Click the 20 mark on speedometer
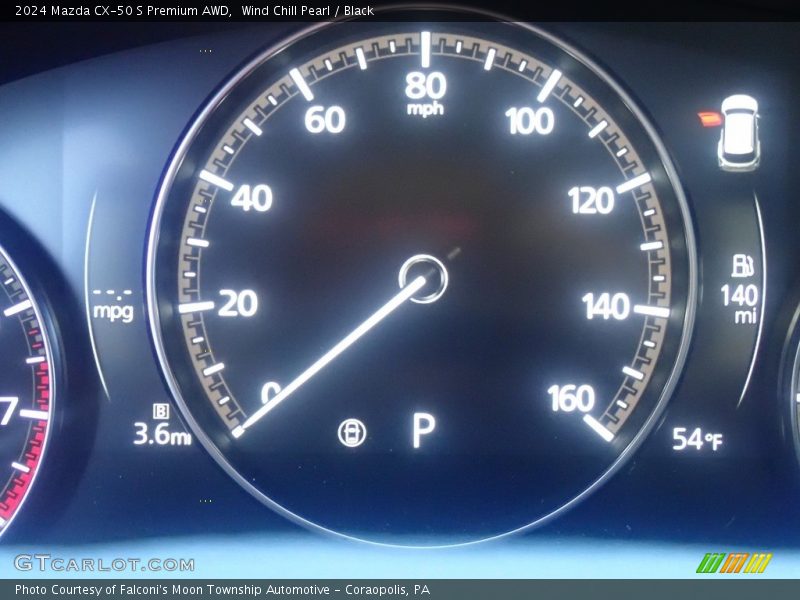This screenshot has width=800, height=600. coord(238,304)
